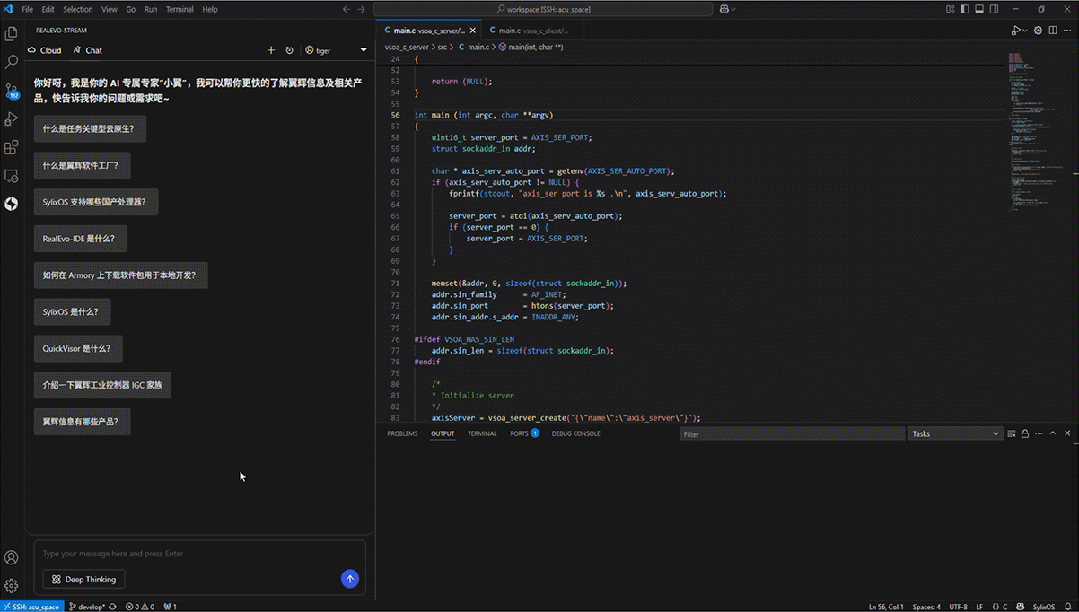1079x612 pixels.
Task: Close the bottom panel
Action: (1067, 434)
